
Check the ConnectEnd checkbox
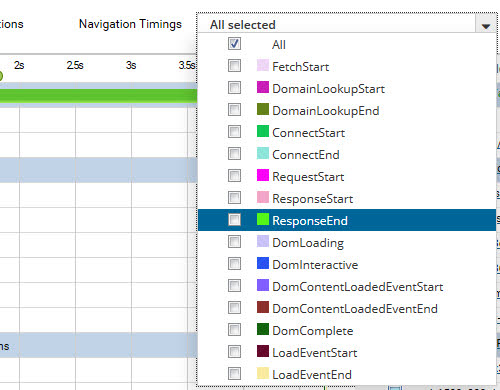click(x=234, y=154)
